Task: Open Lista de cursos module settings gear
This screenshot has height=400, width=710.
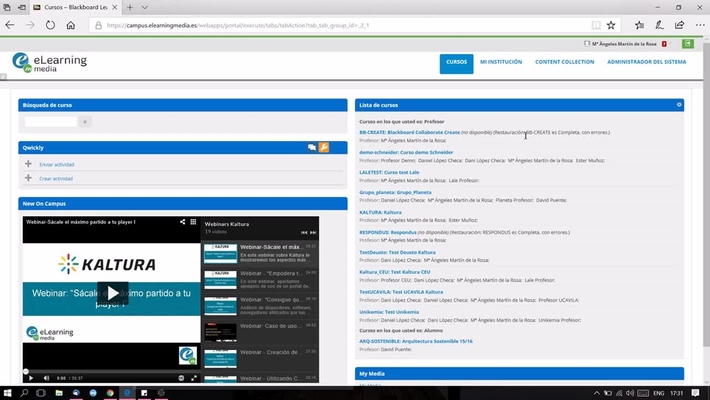Action: click(679, 105)
